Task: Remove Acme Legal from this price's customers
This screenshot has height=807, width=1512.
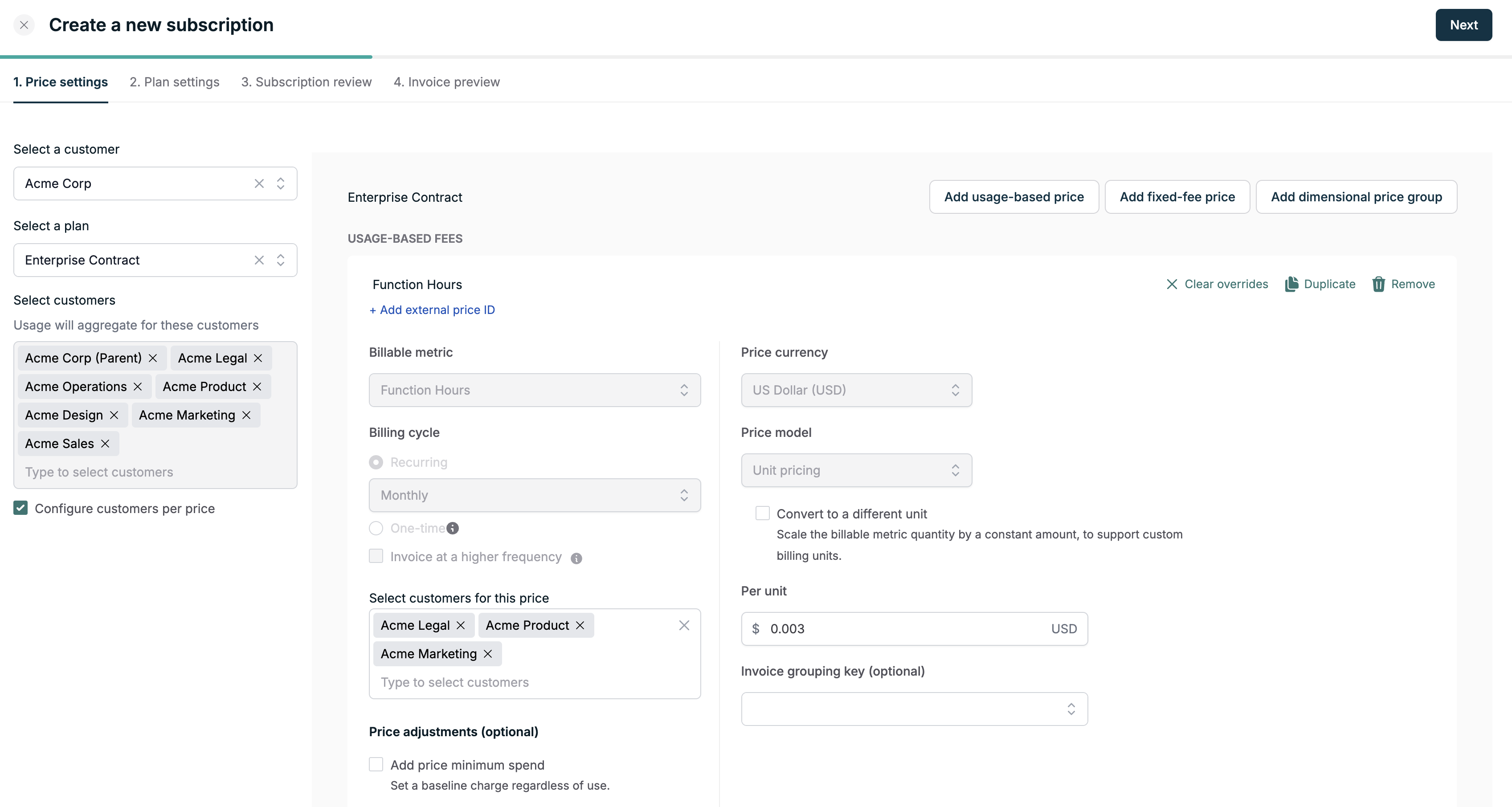Action: pos(461,625)
